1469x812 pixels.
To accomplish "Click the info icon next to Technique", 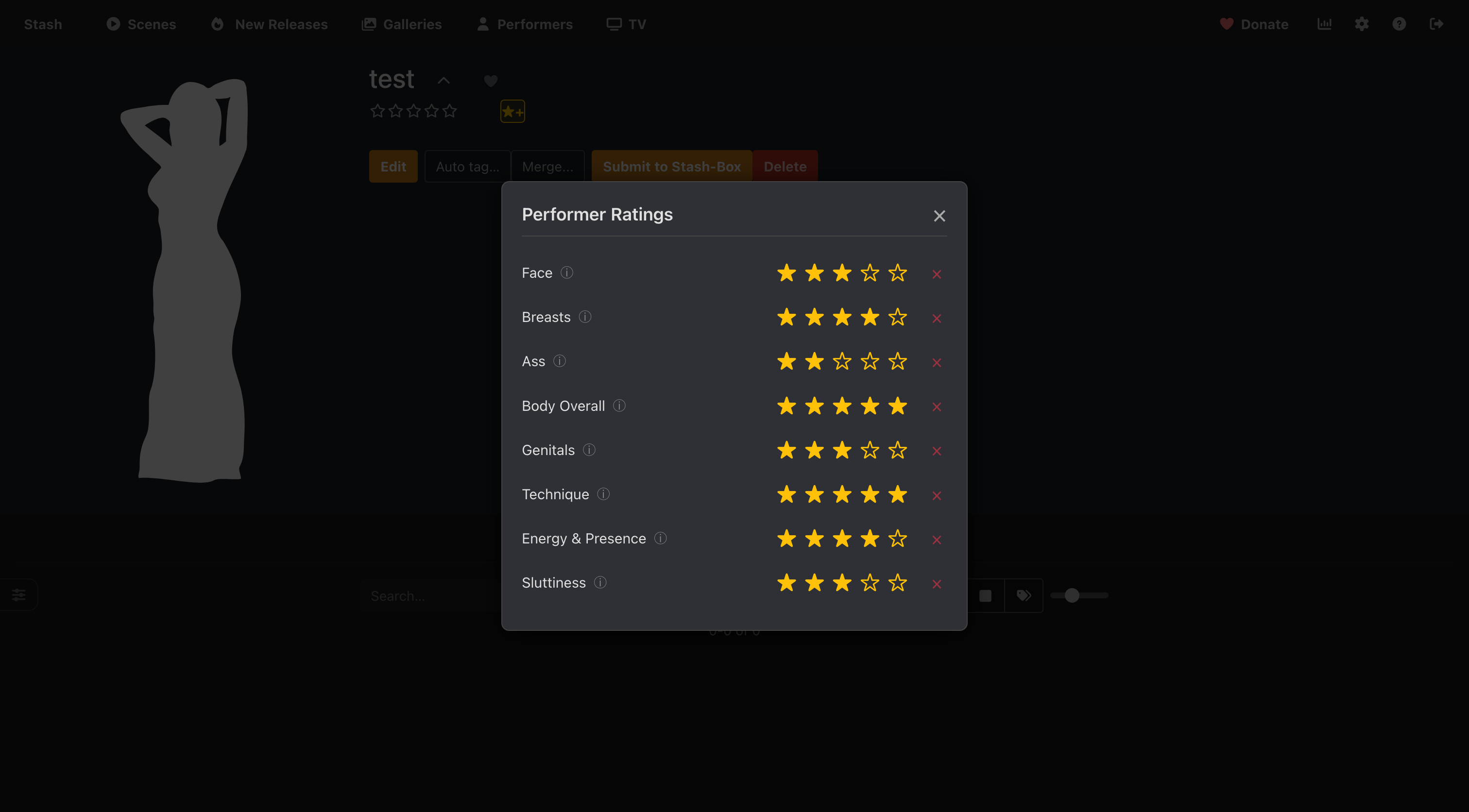I will tap(603, 494).
